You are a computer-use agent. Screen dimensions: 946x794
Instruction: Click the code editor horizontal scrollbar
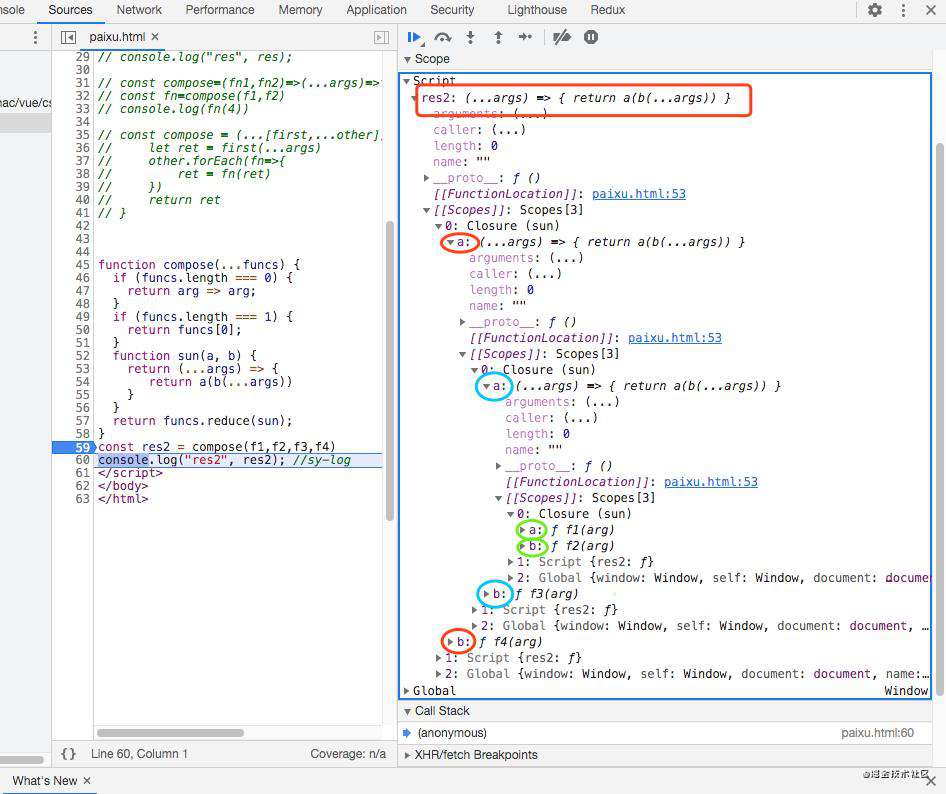tap(171, 733)
